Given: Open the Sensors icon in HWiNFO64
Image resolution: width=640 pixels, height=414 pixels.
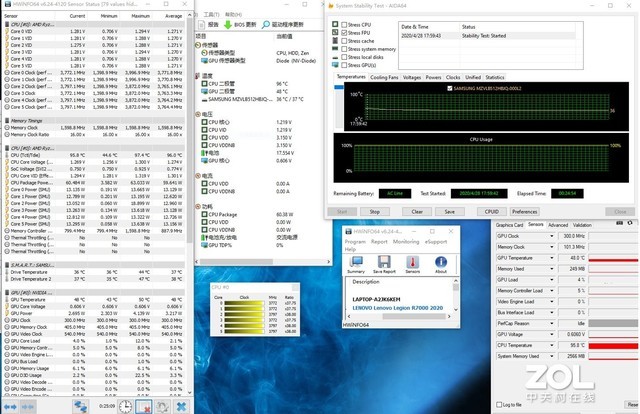Looking at the screenshot, I should coord(412,263).
